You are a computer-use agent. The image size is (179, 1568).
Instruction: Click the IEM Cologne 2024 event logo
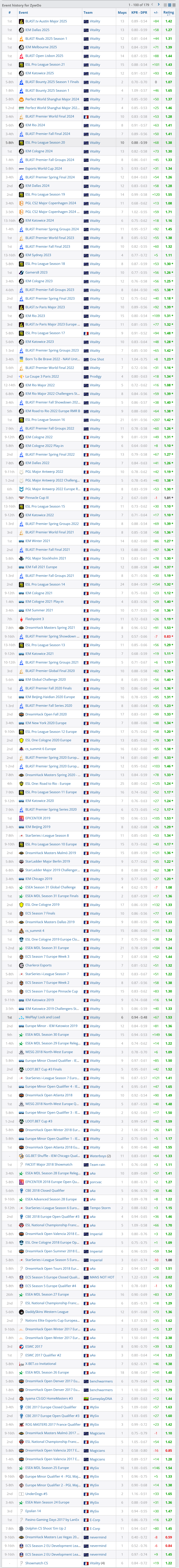[x=21, y=151]
